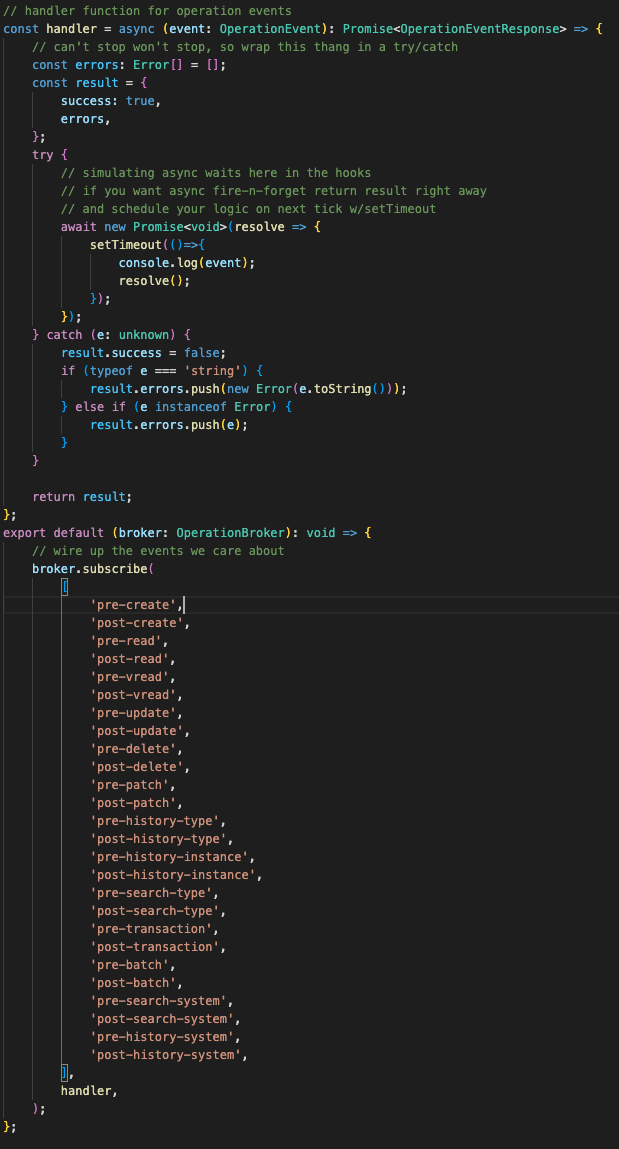Click the 'post-read' string
619x1149 pixels.
(130, 659)
